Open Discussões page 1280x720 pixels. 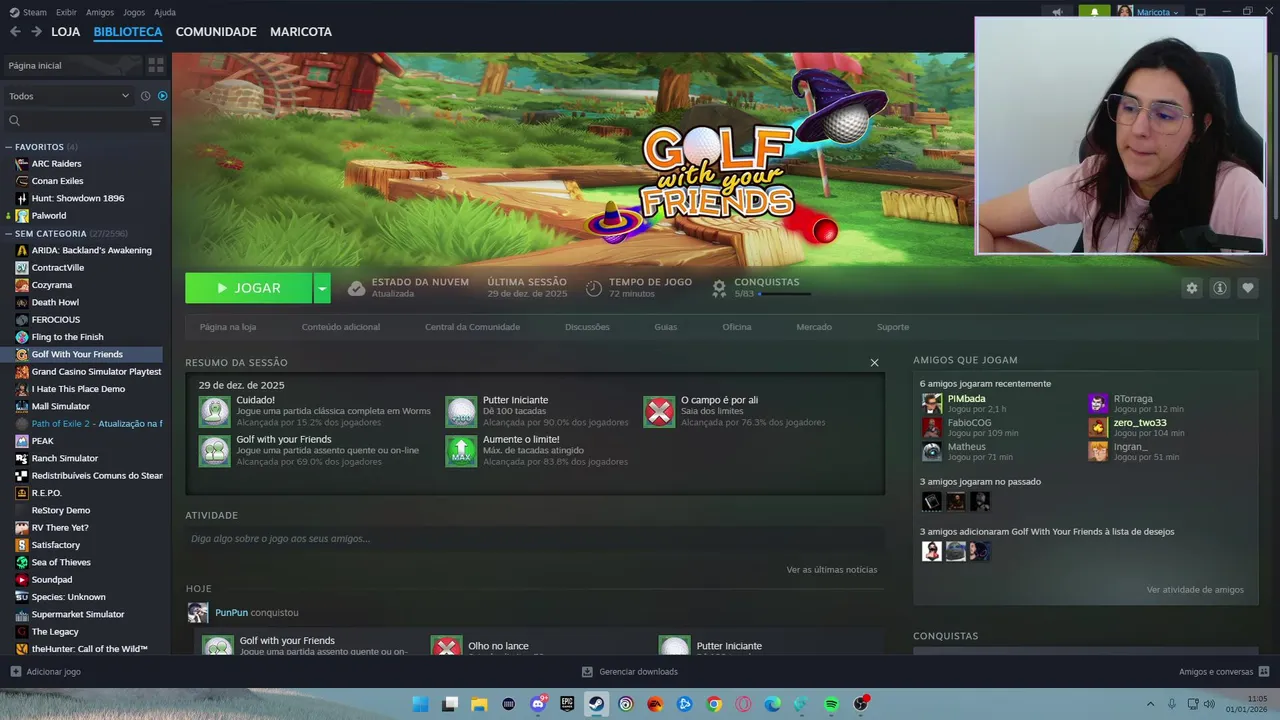click(x=587, y=327)
